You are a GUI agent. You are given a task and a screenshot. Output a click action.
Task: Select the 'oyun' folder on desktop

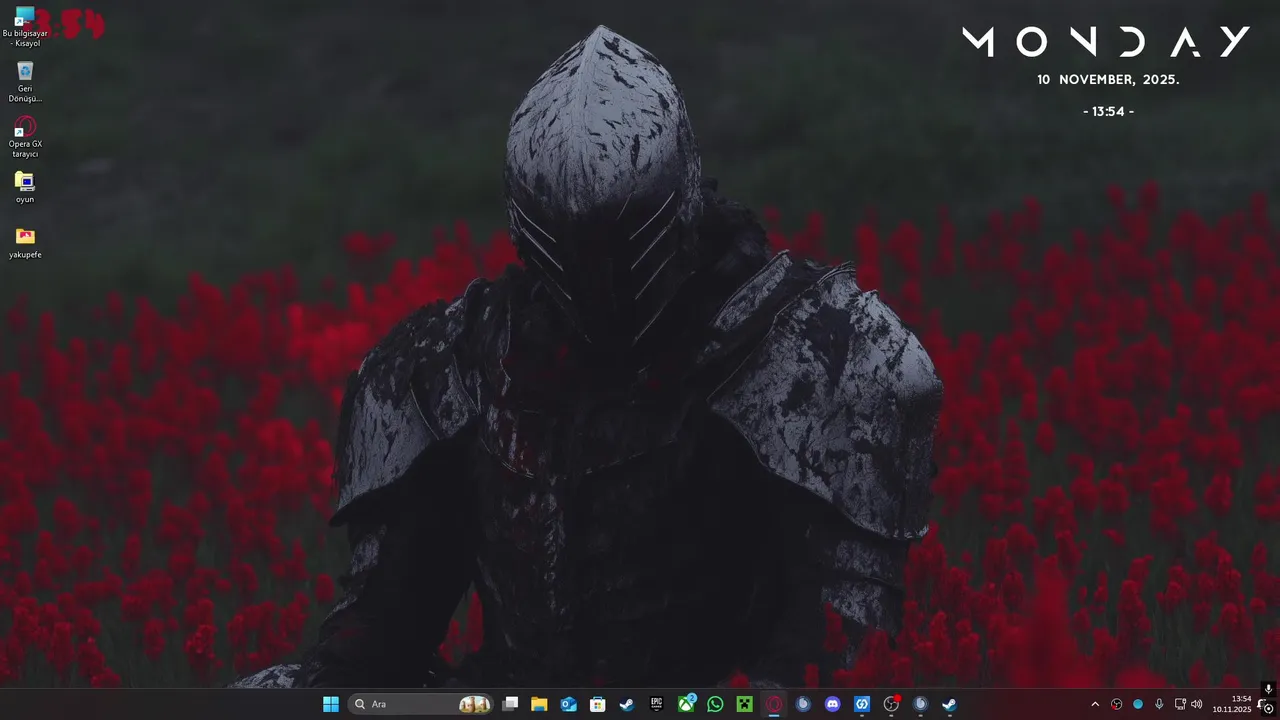25,188
